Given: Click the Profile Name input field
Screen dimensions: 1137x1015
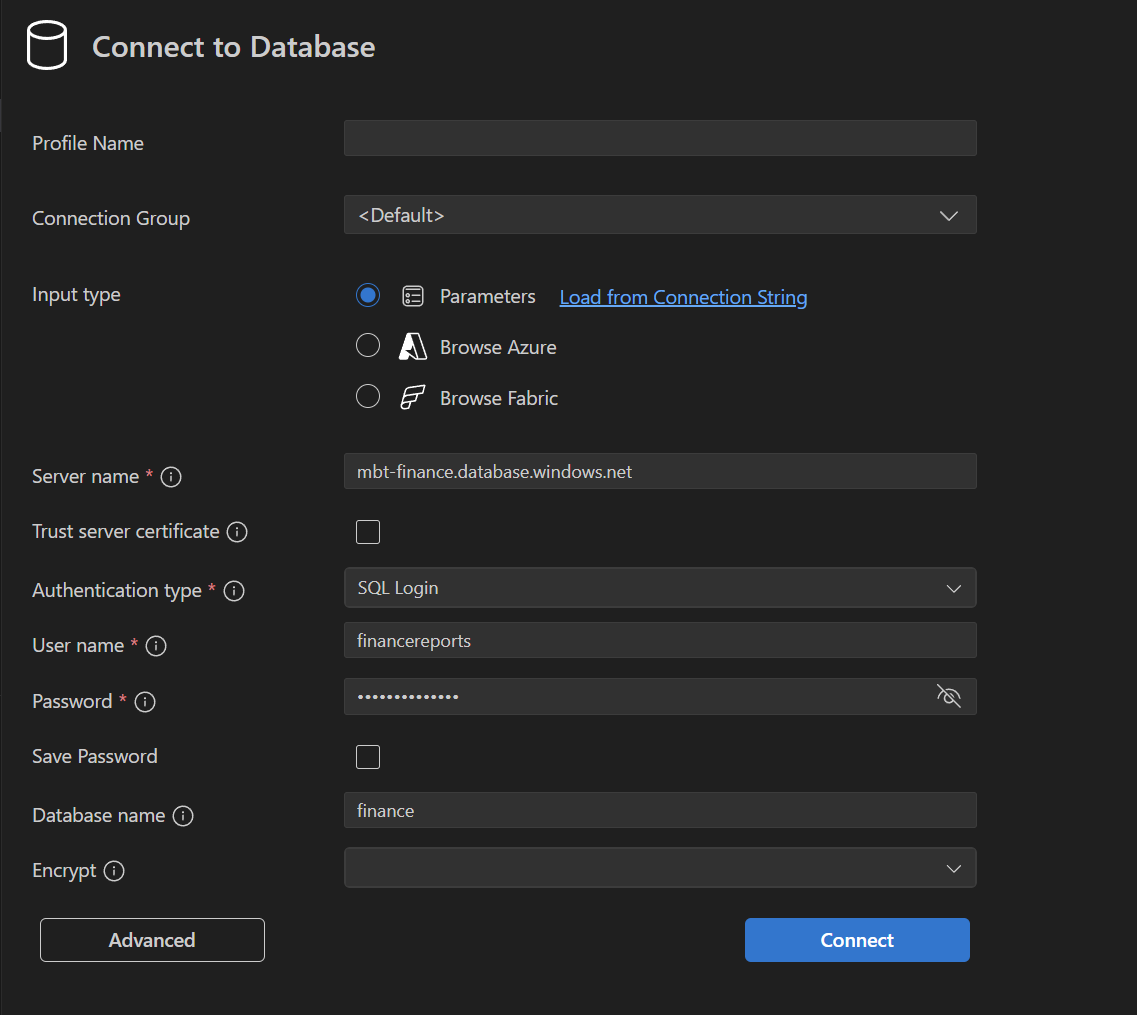Looking at the screenshot, I should (x=660, y=138).
